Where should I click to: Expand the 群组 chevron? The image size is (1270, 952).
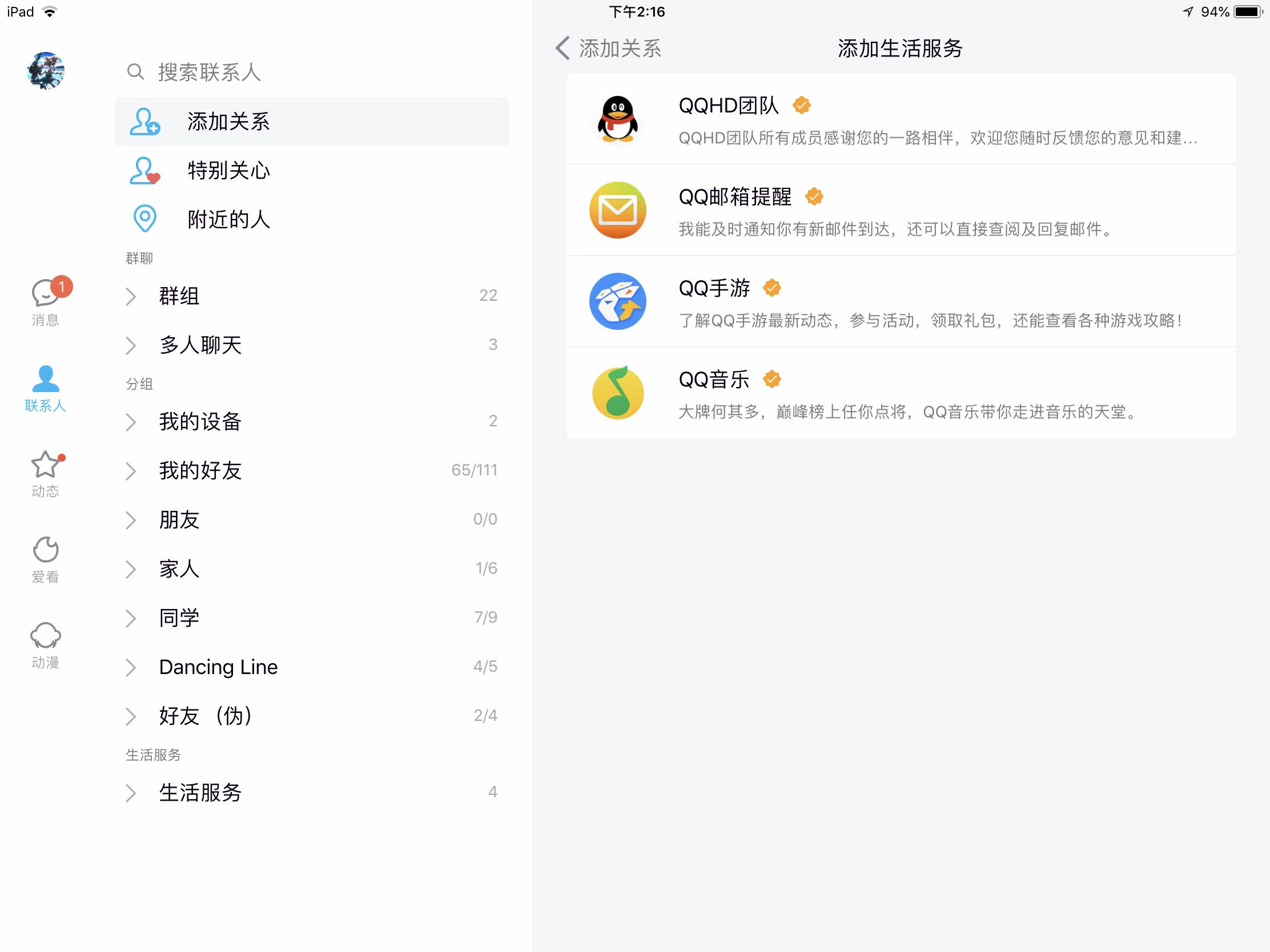click(131, 296)
